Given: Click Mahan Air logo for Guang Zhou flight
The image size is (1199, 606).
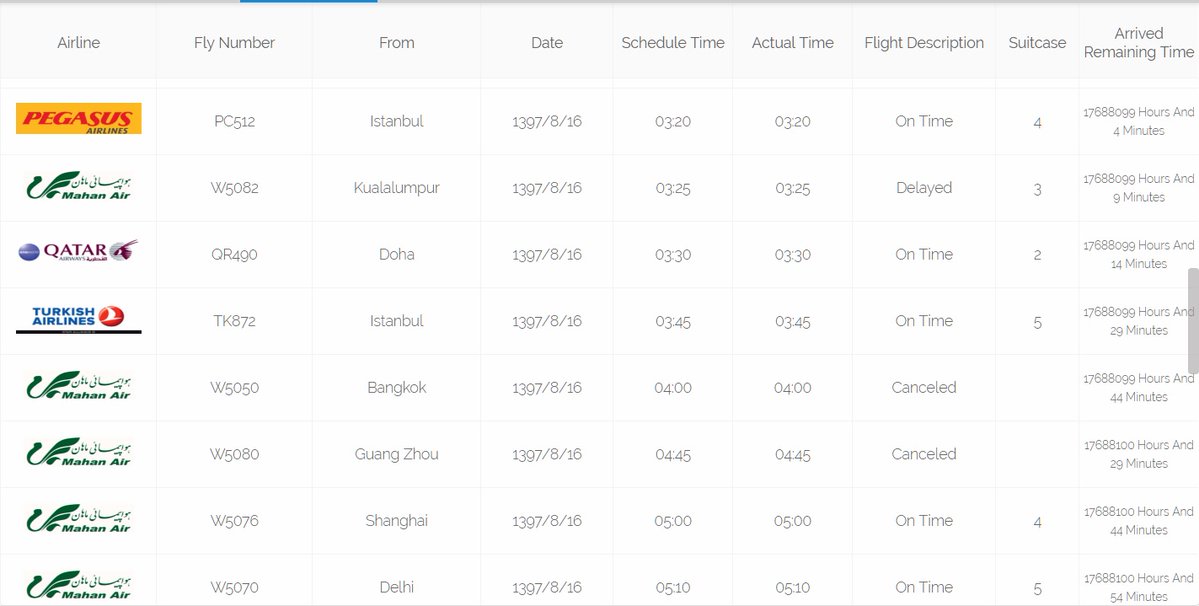Looking at the screenshot, I should pyautogui.click(x=79, y=453).
